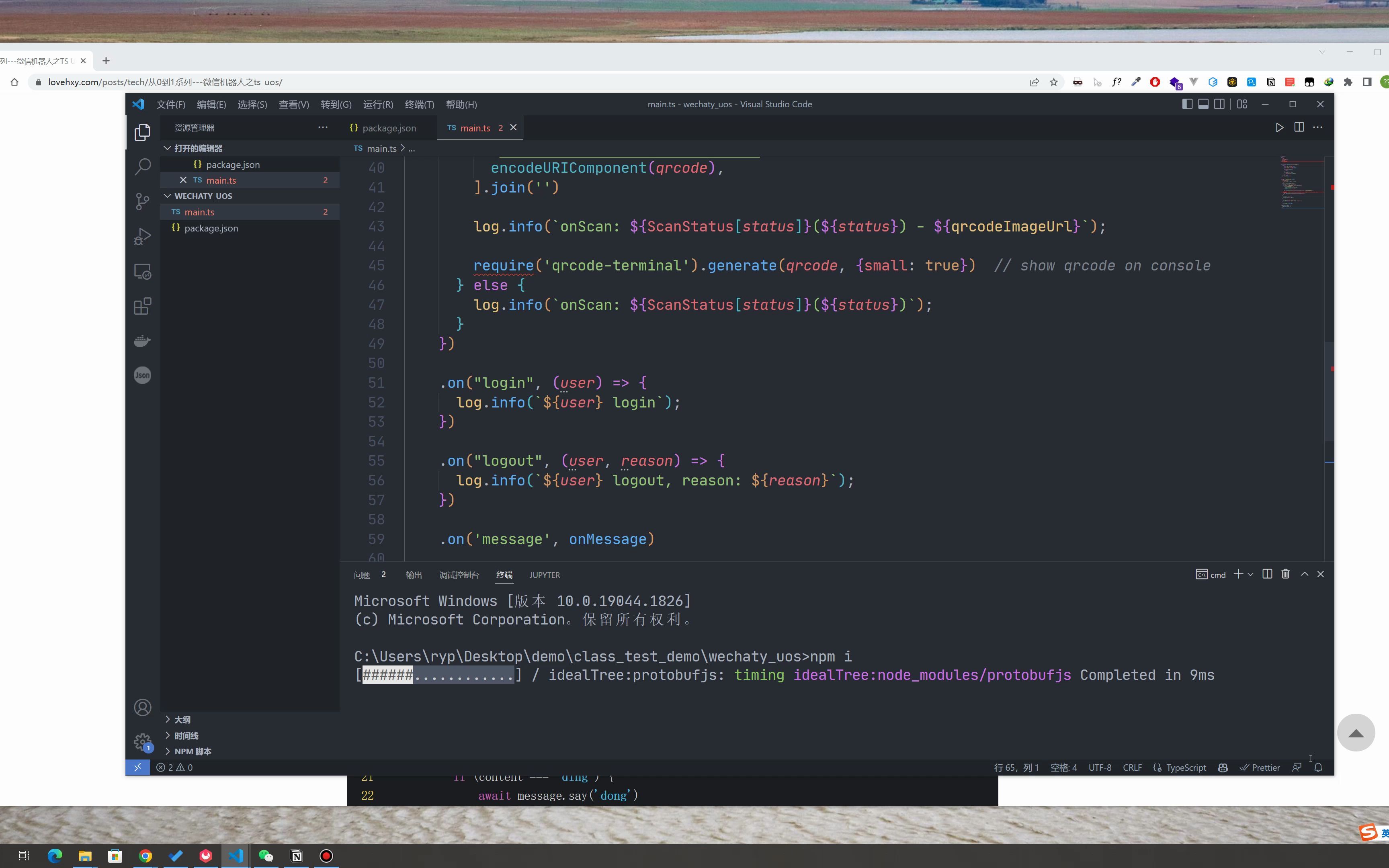Viewport: 1389px width, 868px height.
Task: Share the page from browser address bar
Action: 1034,82
